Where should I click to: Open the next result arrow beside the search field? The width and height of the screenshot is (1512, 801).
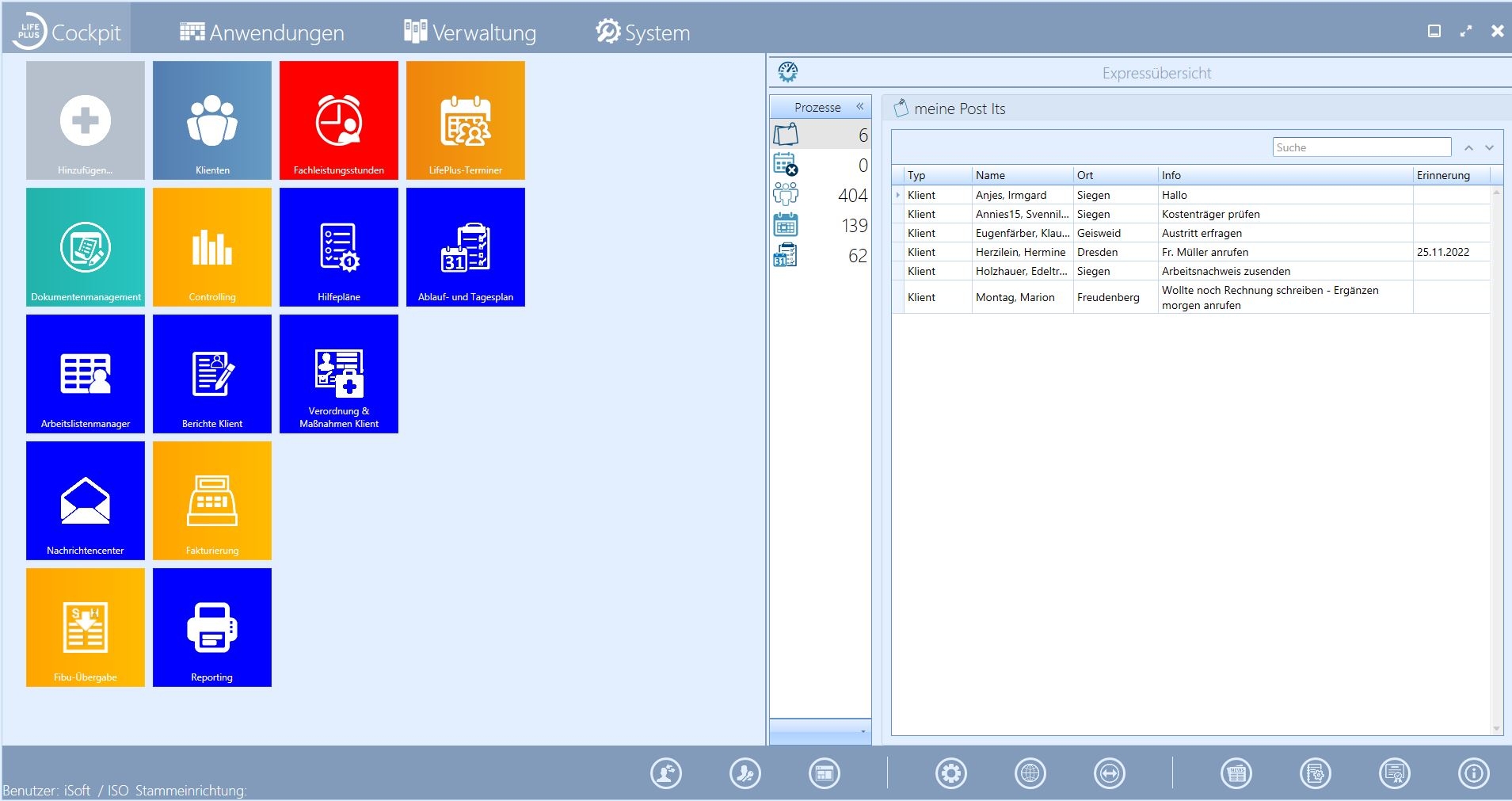1490,147
